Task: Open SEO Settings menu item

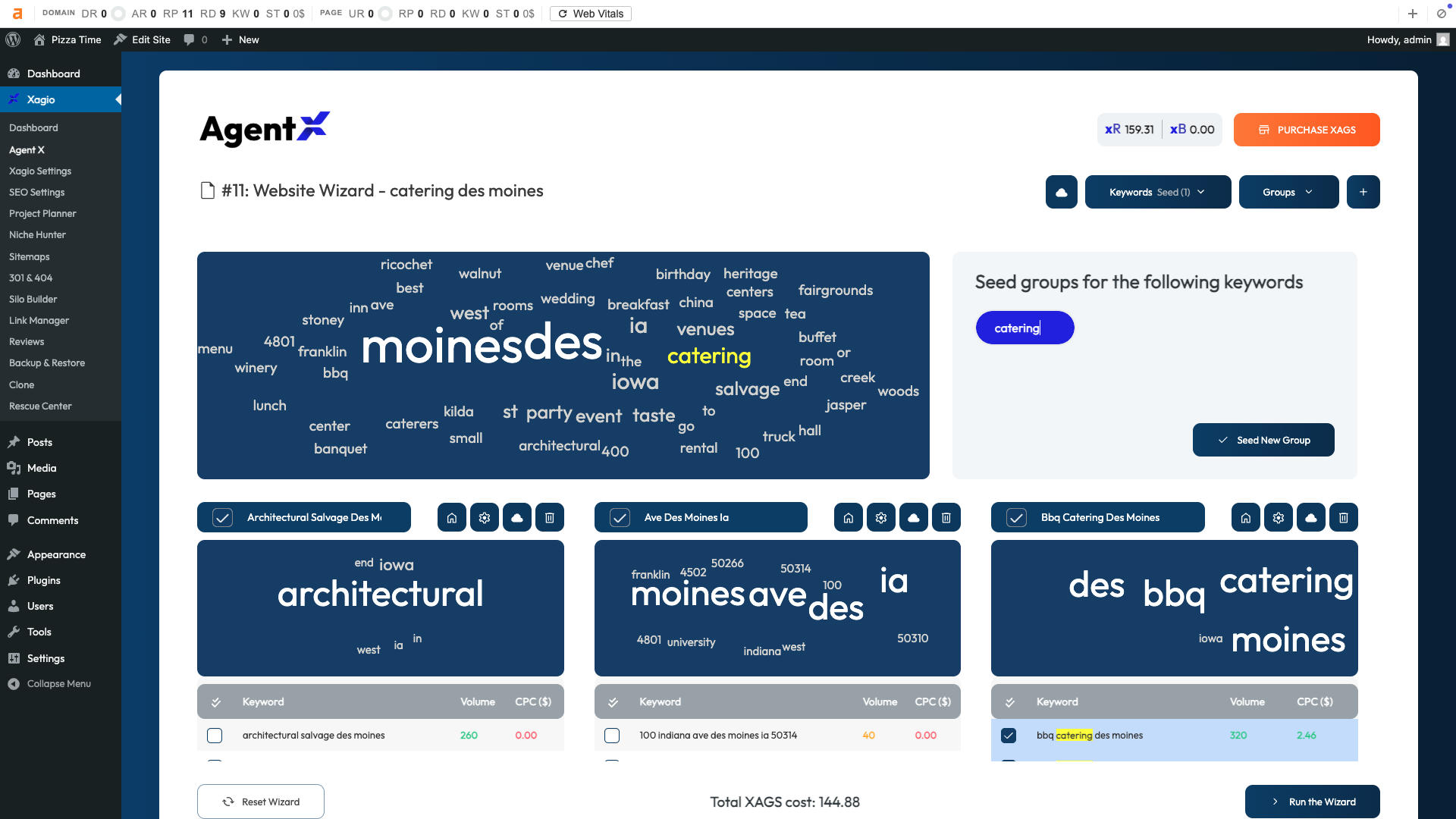Action: click(x=37, y=193)
